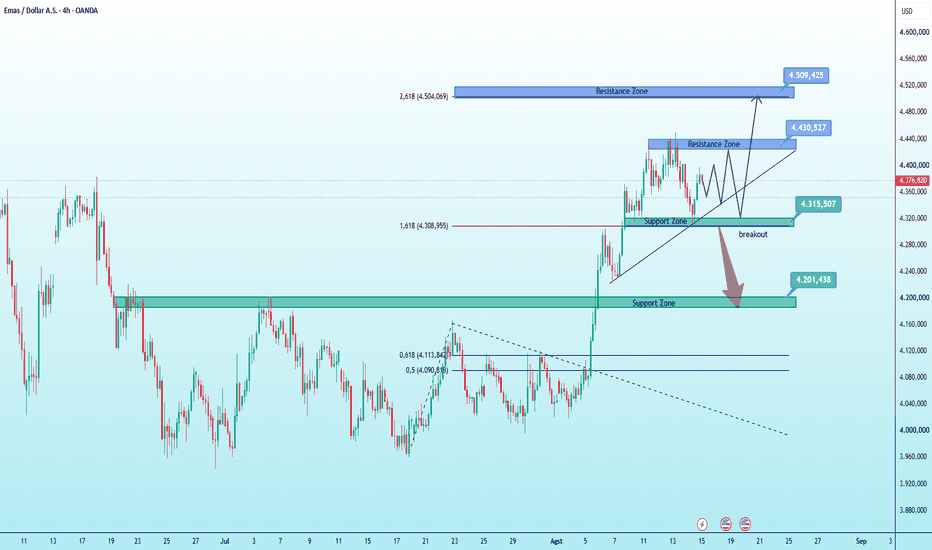The image size is (932, 550).
Task: Open the USD currency selector
Action: [x=907, y=11]
